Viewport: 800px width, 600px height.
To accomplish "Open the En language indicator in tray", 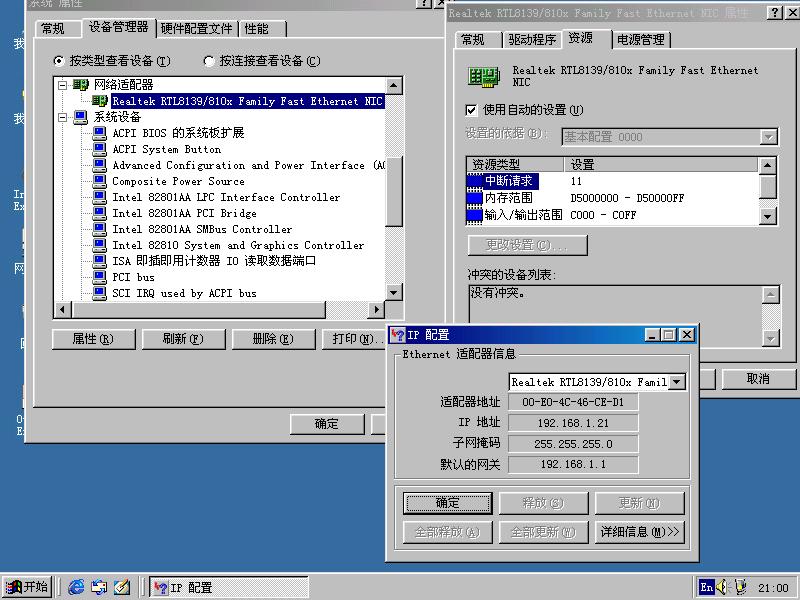I will [x=707, y=587].
